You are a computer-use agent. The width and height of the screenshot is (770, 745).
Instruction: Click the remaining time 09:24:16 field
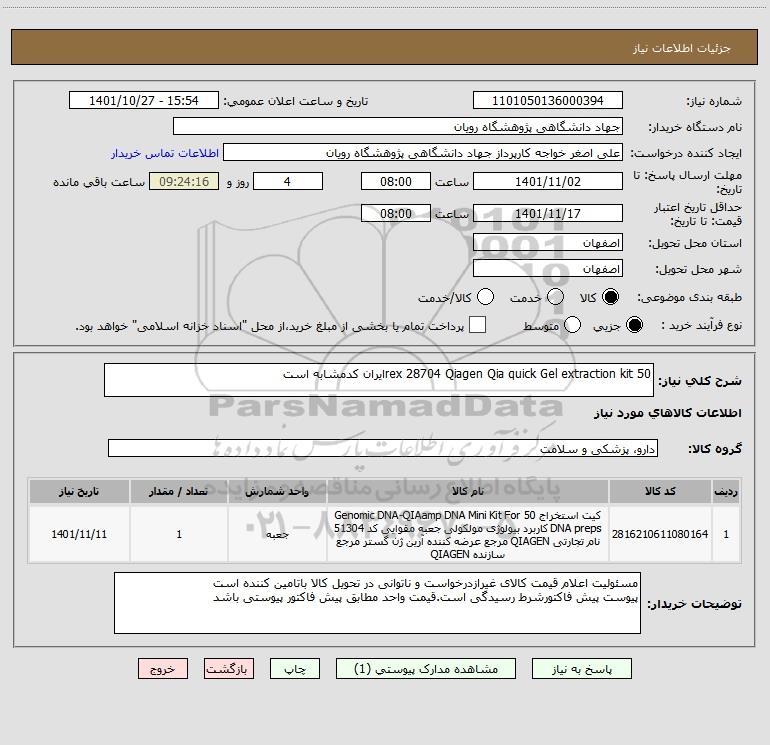(184, 181)
